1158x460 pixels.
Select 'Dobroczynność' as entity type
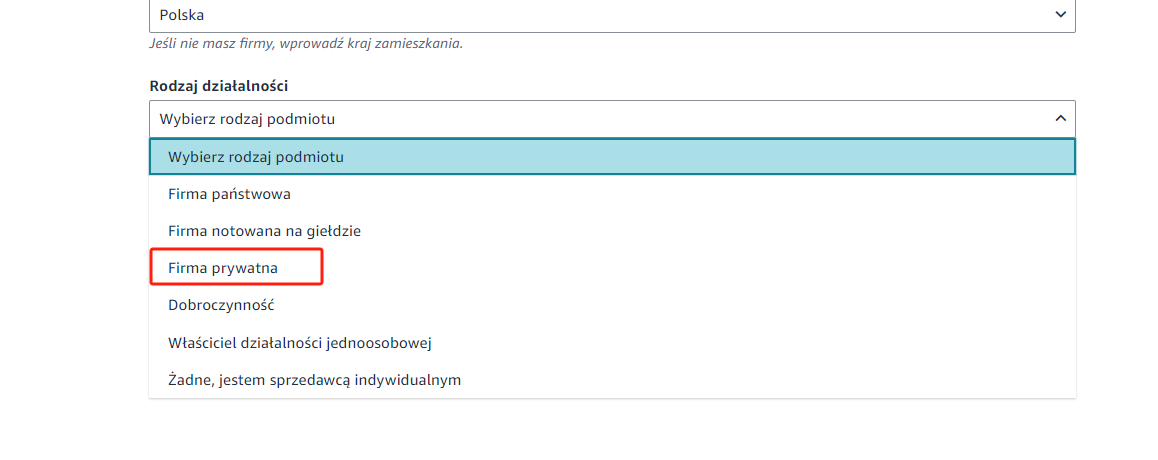pos(222,305)
